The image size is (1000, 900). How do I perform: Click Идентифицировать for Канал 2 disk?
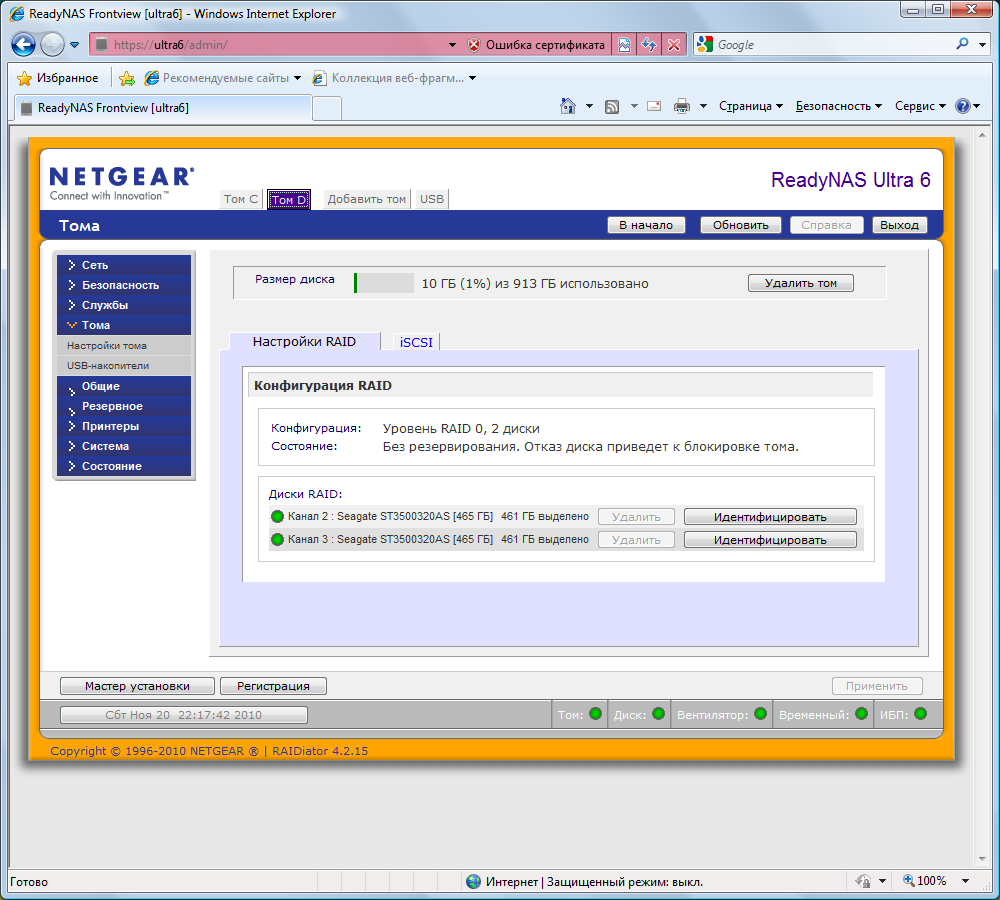[x=770, y=517]
